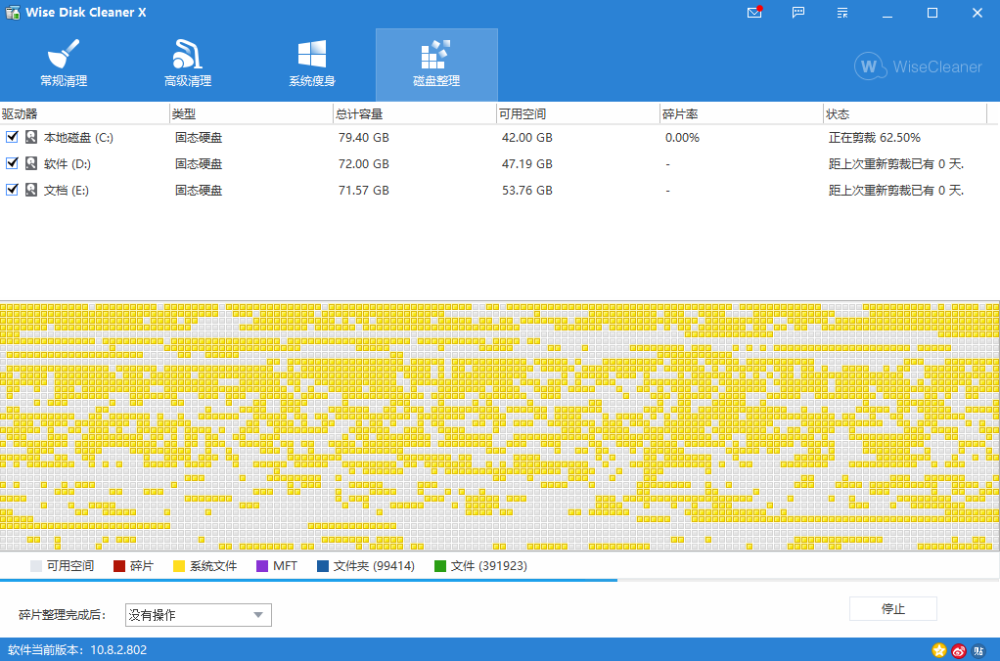1000x661 pixels.
Task: Uncheck the 文档 (E:) drive checkbox
Action: click(x=12, y=189)
